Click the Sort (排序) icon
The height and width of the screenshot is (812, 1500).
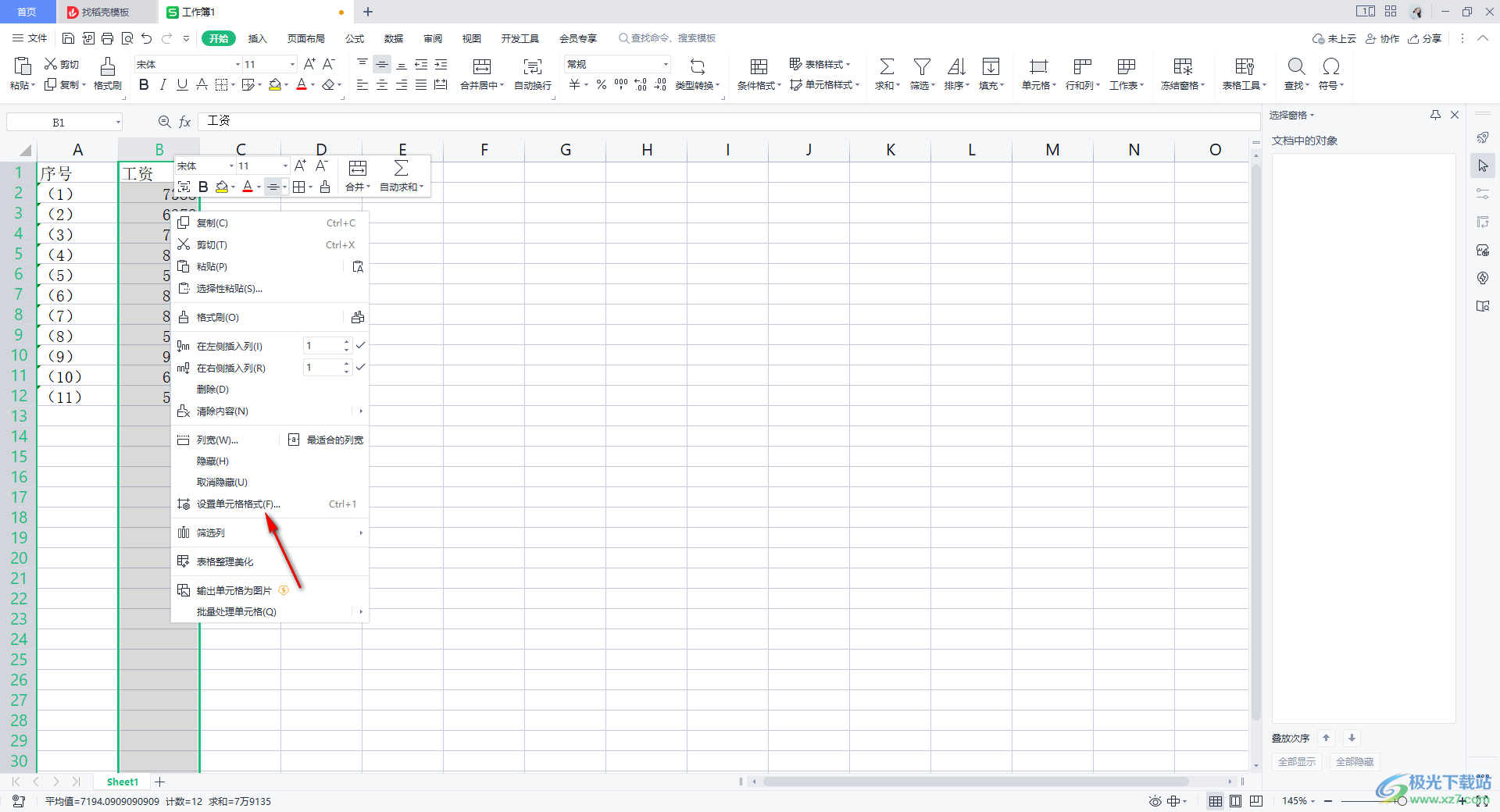pyautogui.click(x=956, y=66)
